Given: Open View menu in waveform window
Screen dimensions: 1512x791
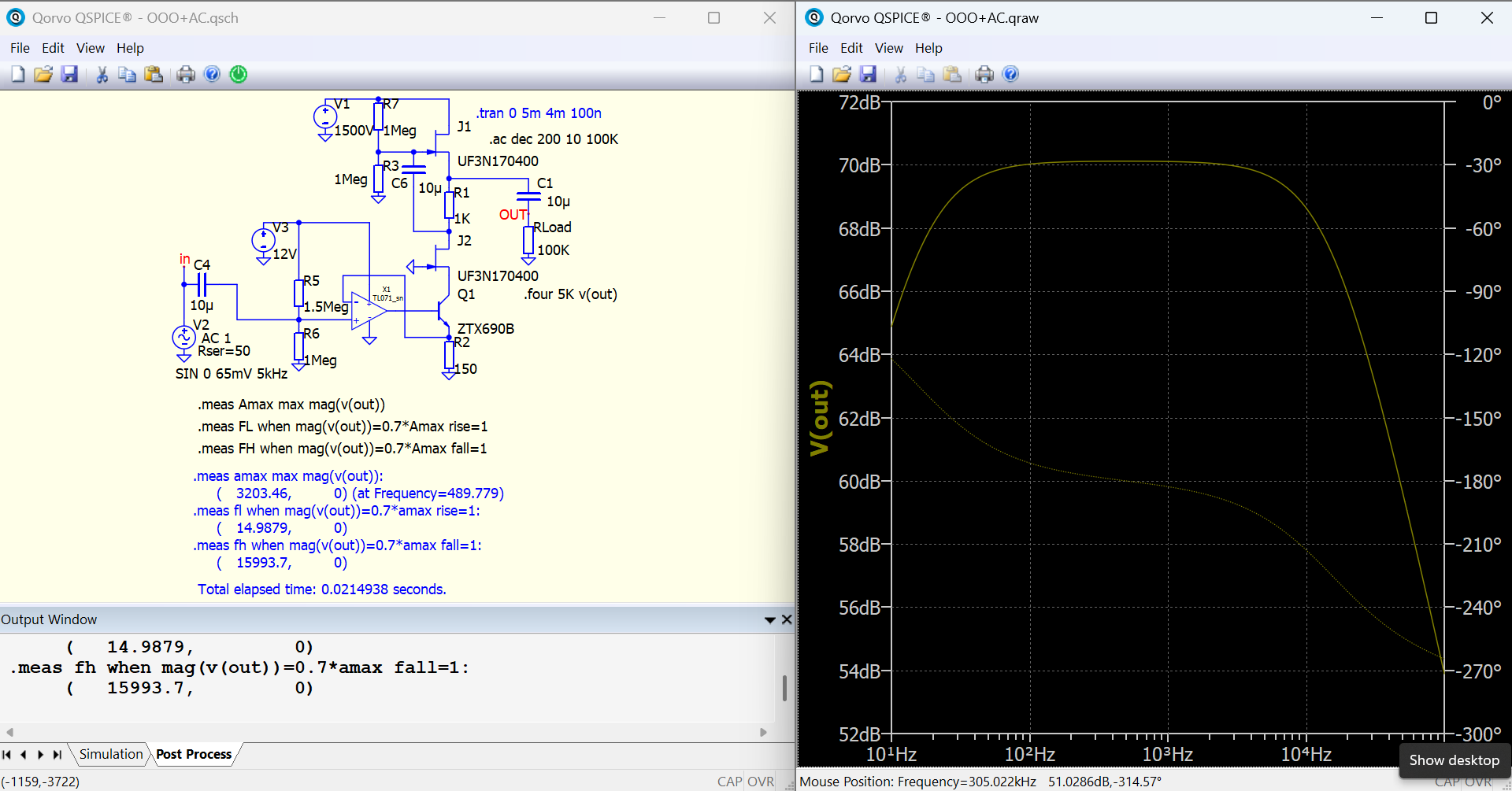Looking at the screenshot, I should pyautogui.click(x=889, y=48).
